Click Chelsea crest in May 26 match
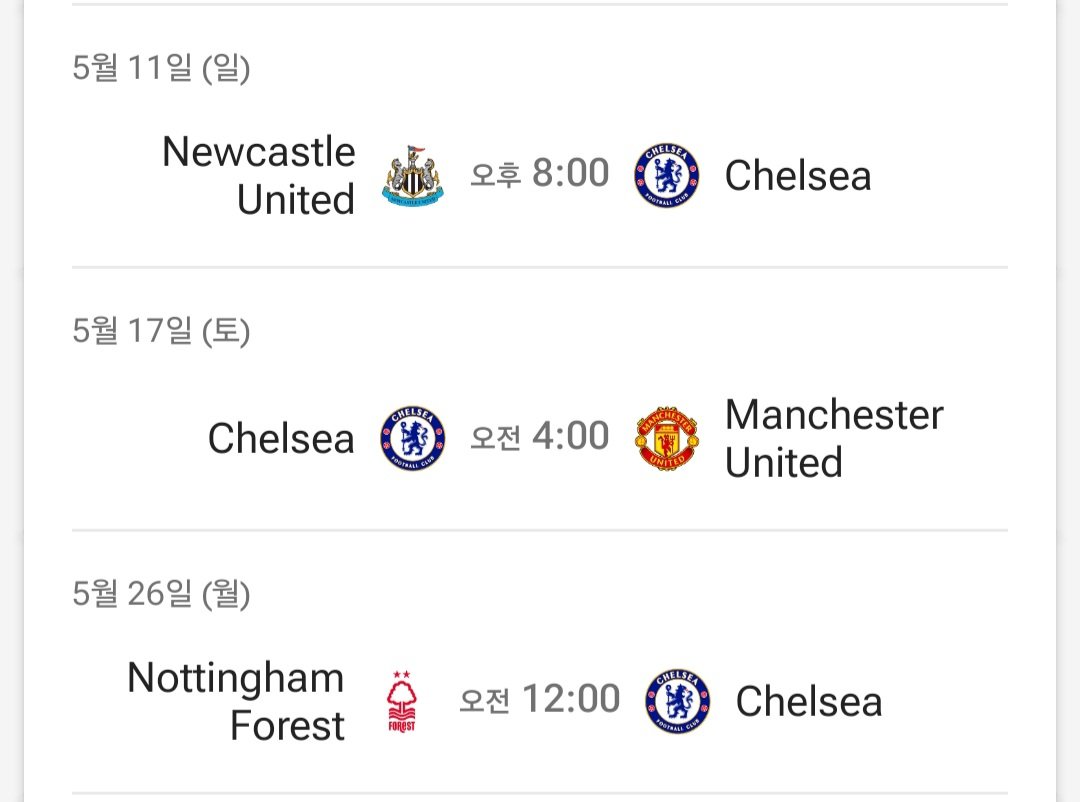The image size is (1080, 802). click(677, 701)
